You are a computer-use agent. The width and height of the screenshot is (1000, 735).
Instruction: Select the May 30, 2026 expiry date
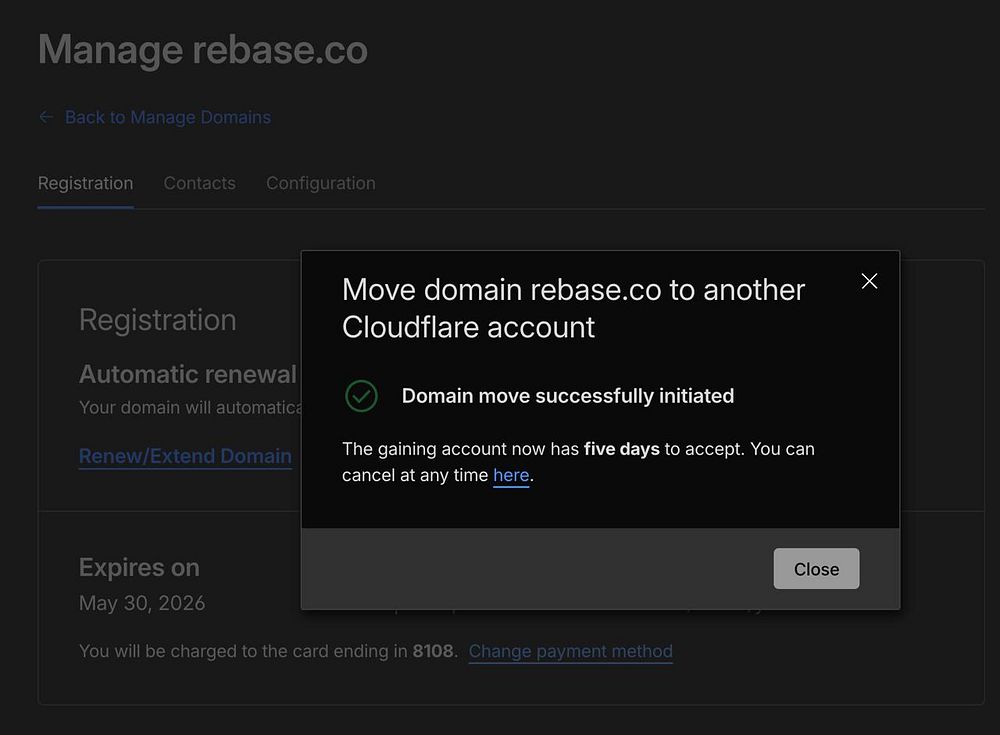142,603
